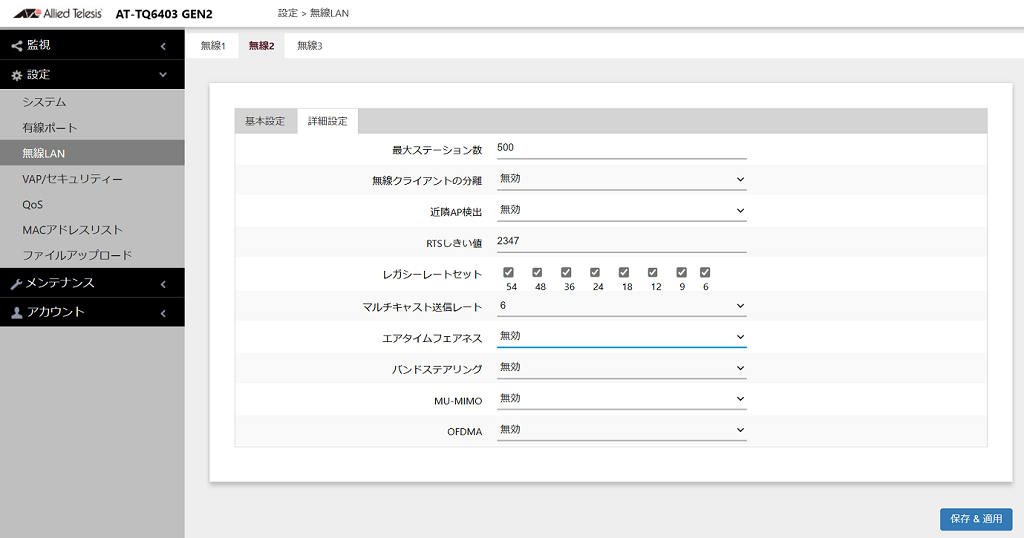This screenshot has height=538, width=1024.
Task: Uncheck legacy rate 54 checkbox
Action: 509,272
